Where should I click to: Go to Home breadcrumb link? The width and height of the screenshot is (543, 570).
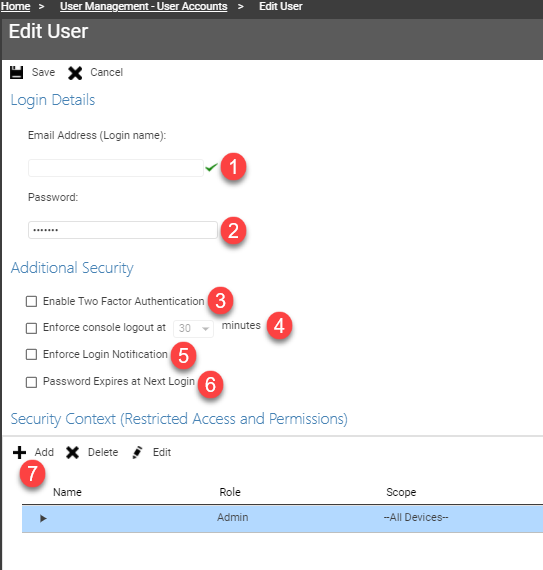(15, 7)
